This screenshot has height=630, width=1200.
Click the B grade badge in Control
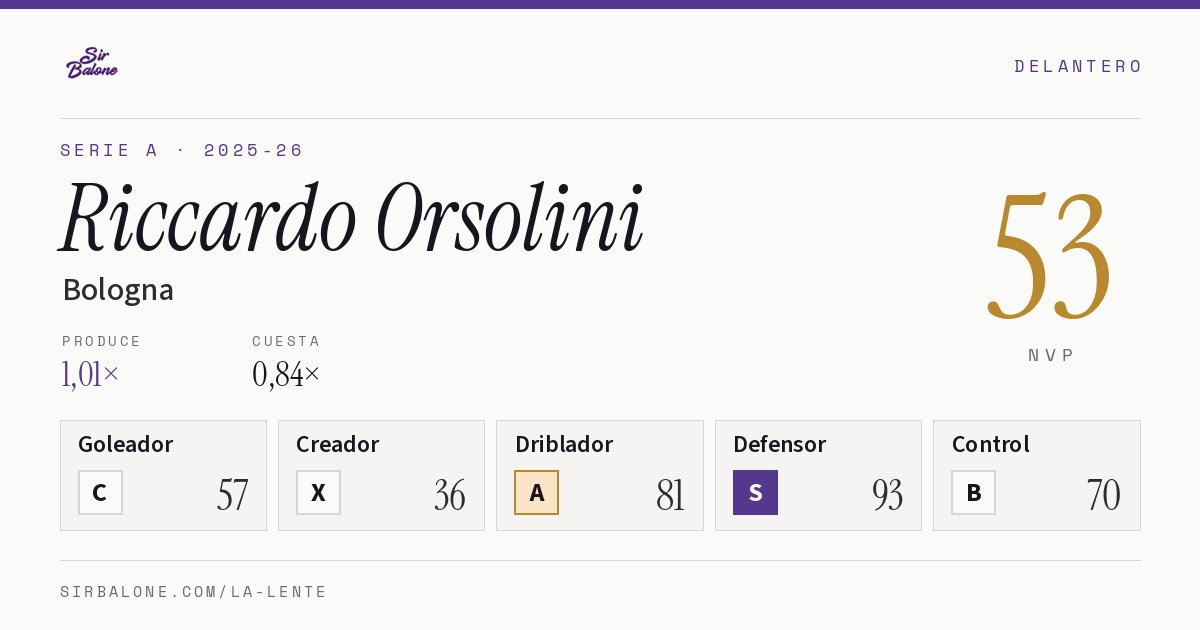pyautogui.click(x=973, y=492)
